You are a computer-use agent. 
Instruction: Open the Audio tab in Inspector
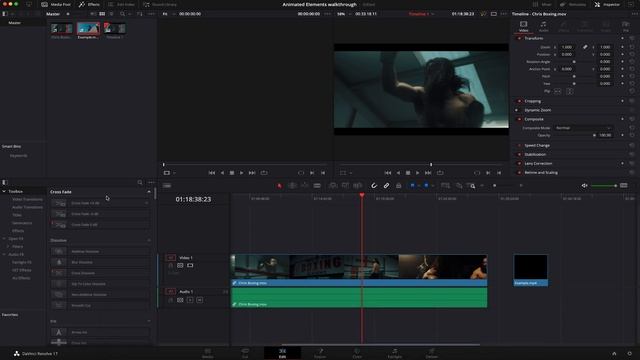543,27
